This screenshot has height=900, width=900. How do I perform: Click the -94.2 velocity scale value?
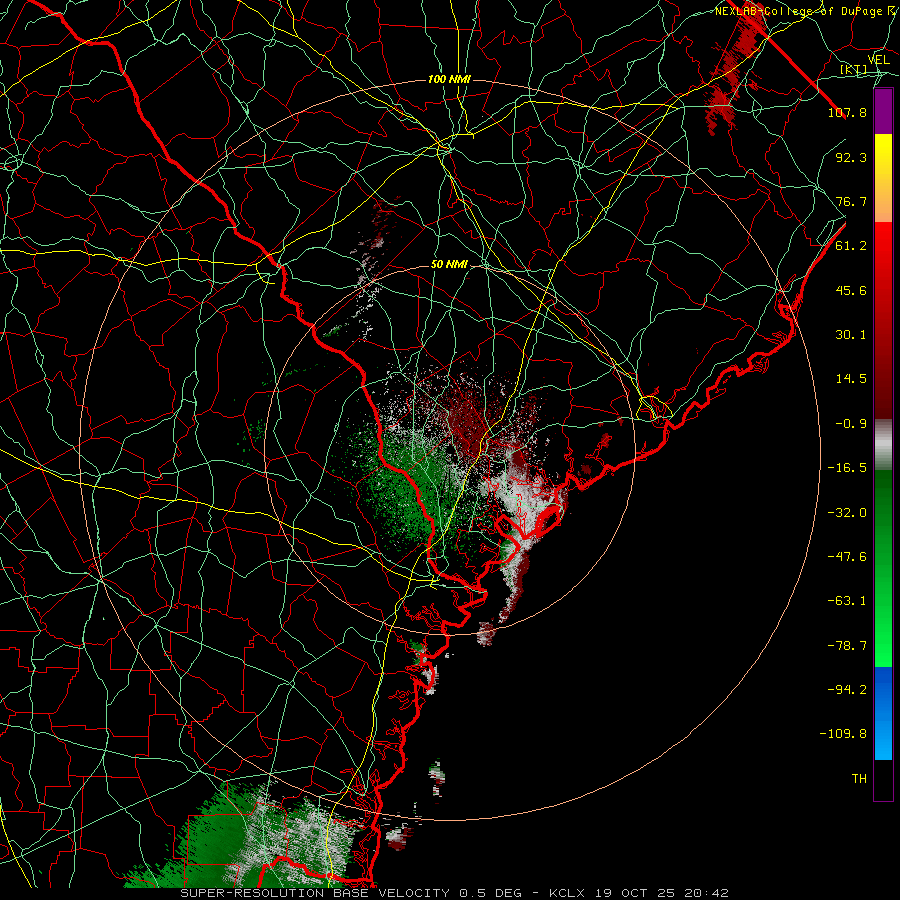pos(847,690)
